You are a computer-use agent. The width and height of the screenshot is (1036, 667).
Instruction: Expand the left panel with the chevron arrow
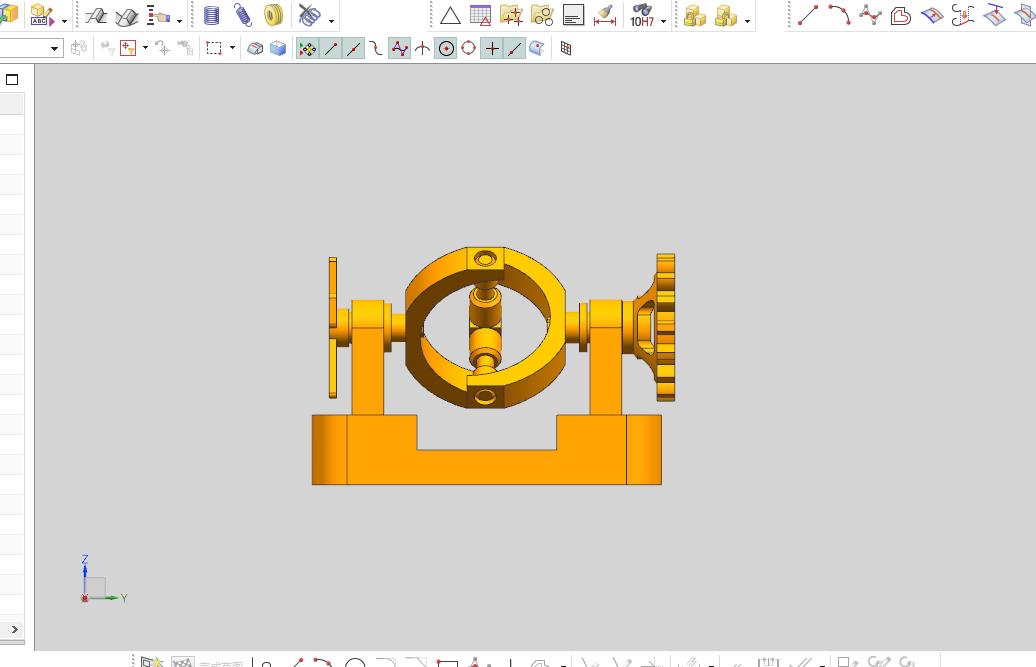click(x=15, y=629)
